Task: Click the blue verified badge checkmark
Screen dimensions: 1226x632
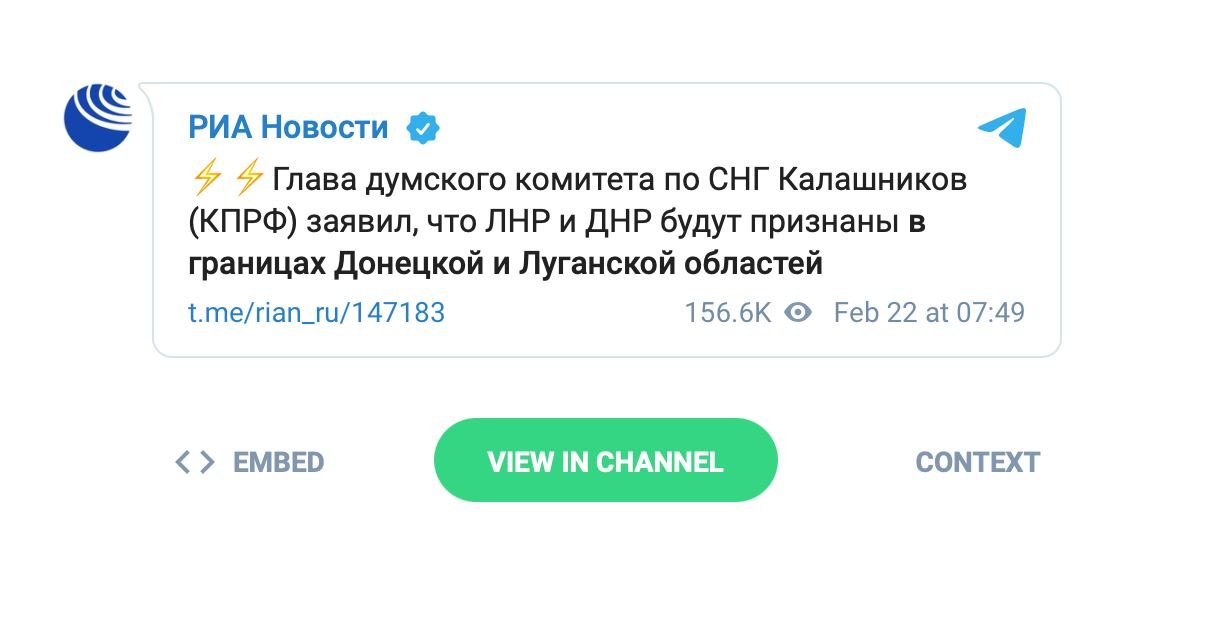Action: tap(423, 128)
